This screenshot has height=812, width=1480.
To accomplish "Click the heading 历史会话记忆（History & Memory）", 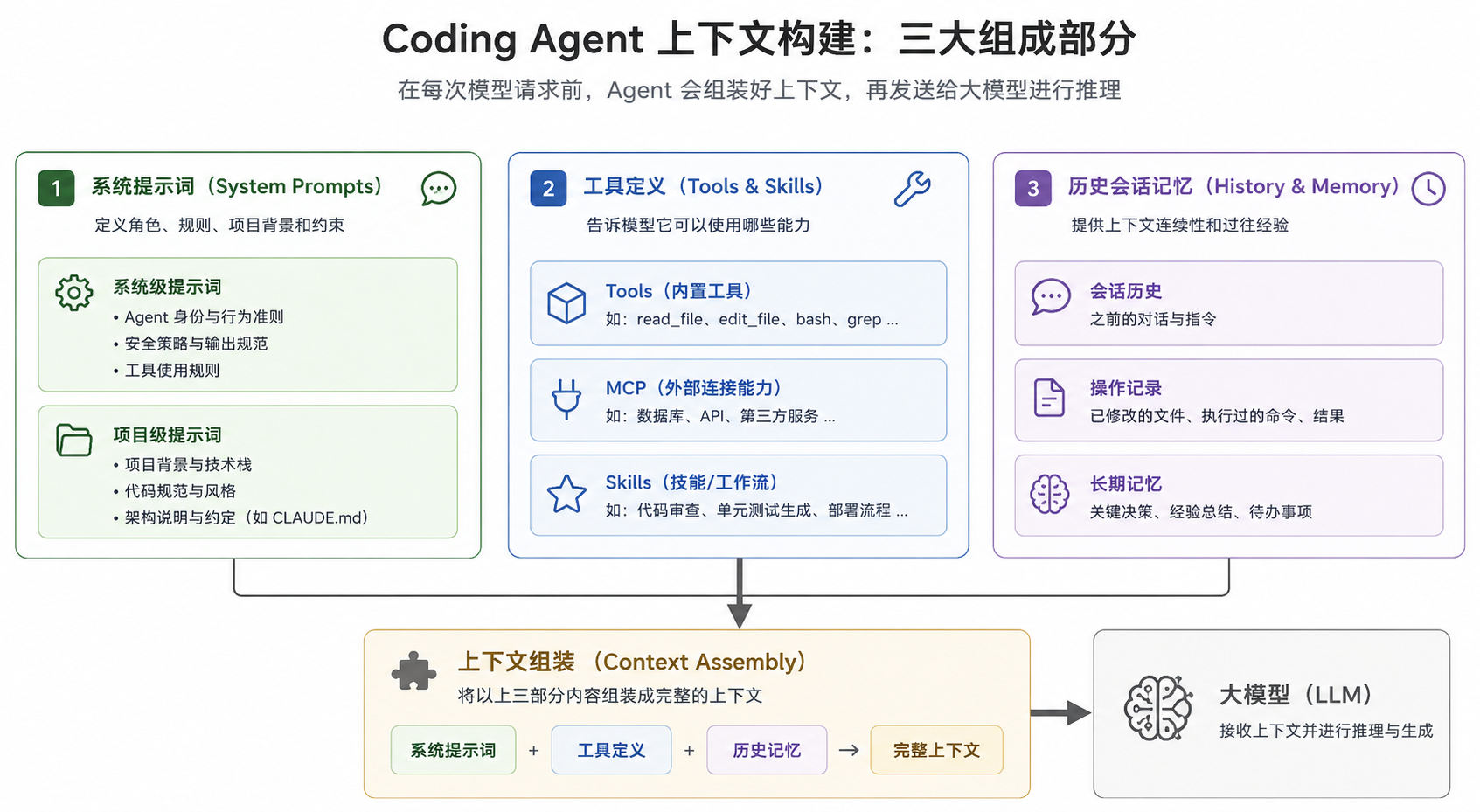I will (x=1233, y=186).
